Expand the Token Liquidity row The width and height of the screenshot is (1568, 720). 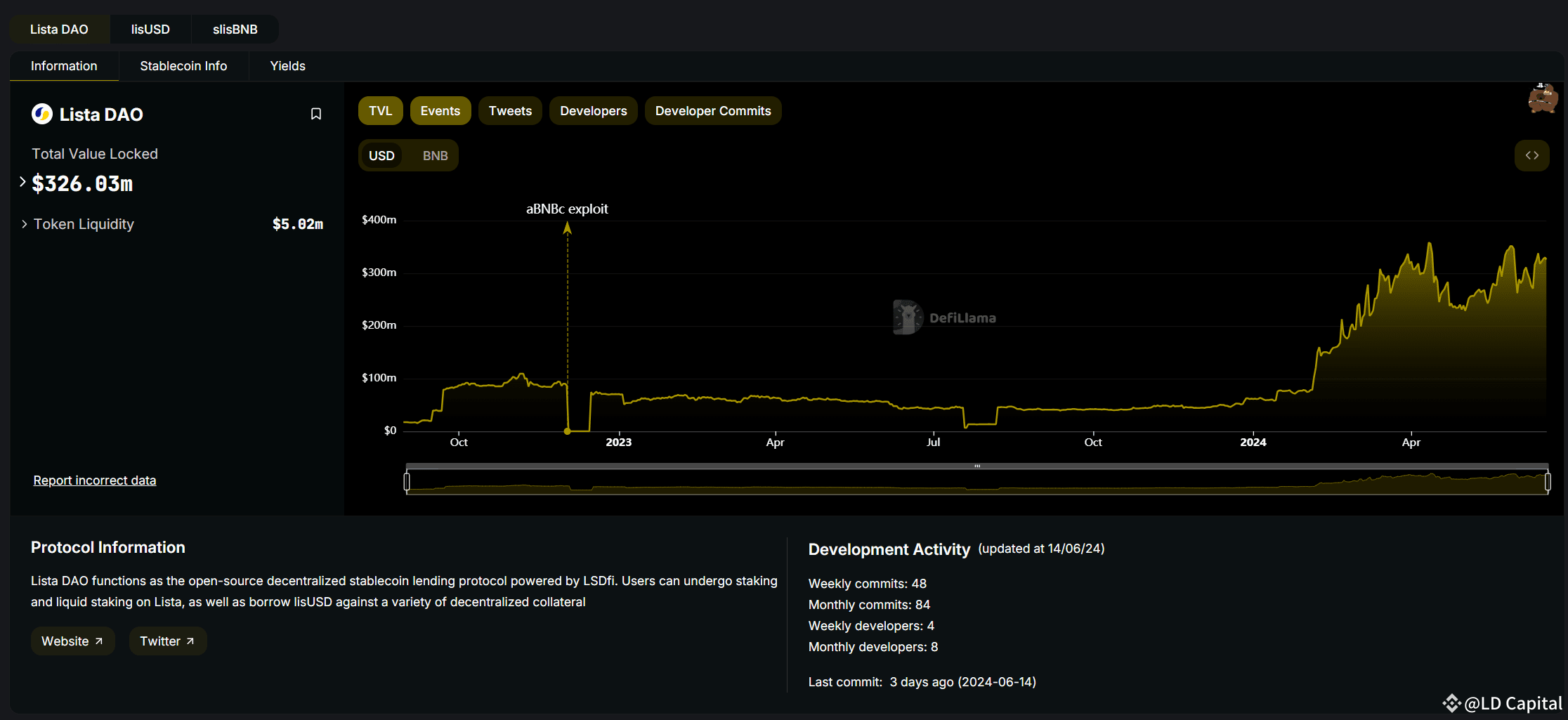point(25,224)
